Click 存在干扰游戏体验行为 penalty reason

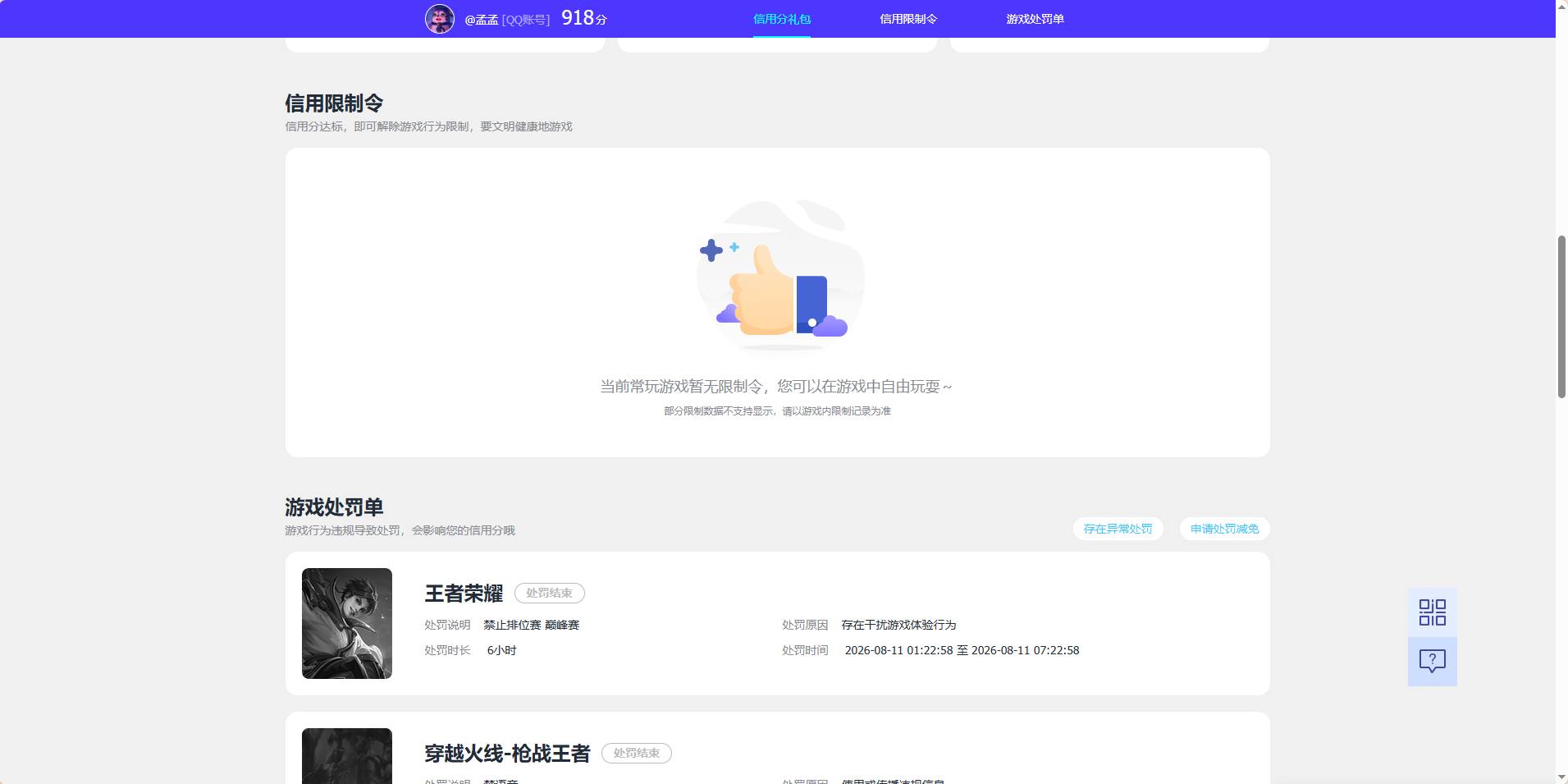pos(898,625)
